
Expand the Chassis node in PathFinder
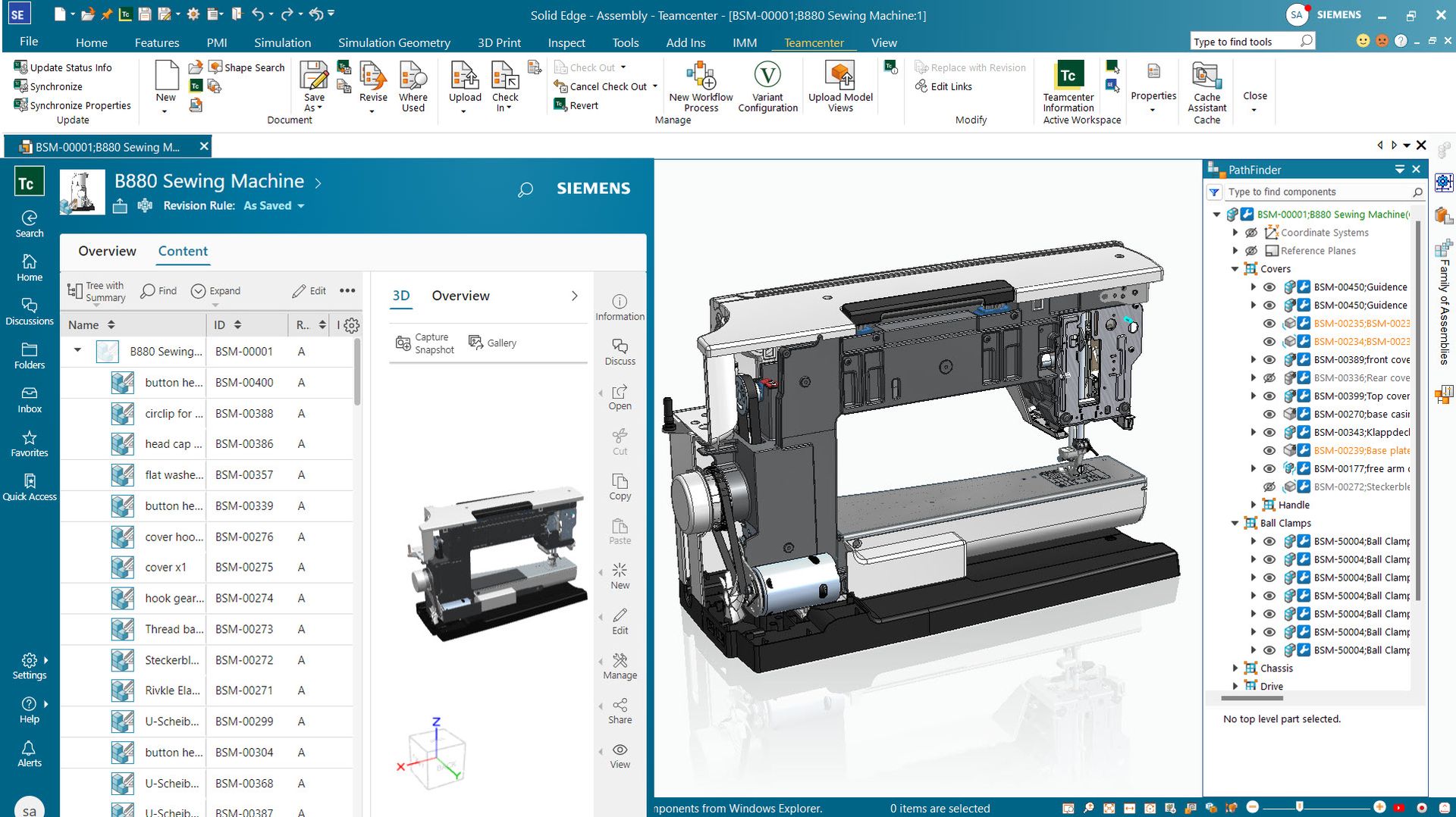(1235, 668)
